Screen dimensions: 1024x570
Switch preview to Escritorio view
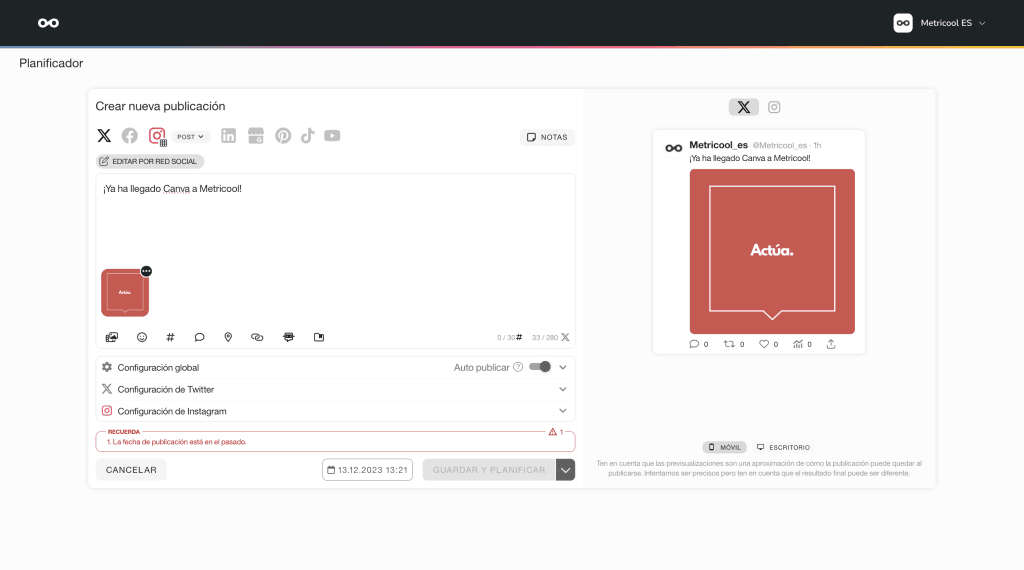click(784, 447)
